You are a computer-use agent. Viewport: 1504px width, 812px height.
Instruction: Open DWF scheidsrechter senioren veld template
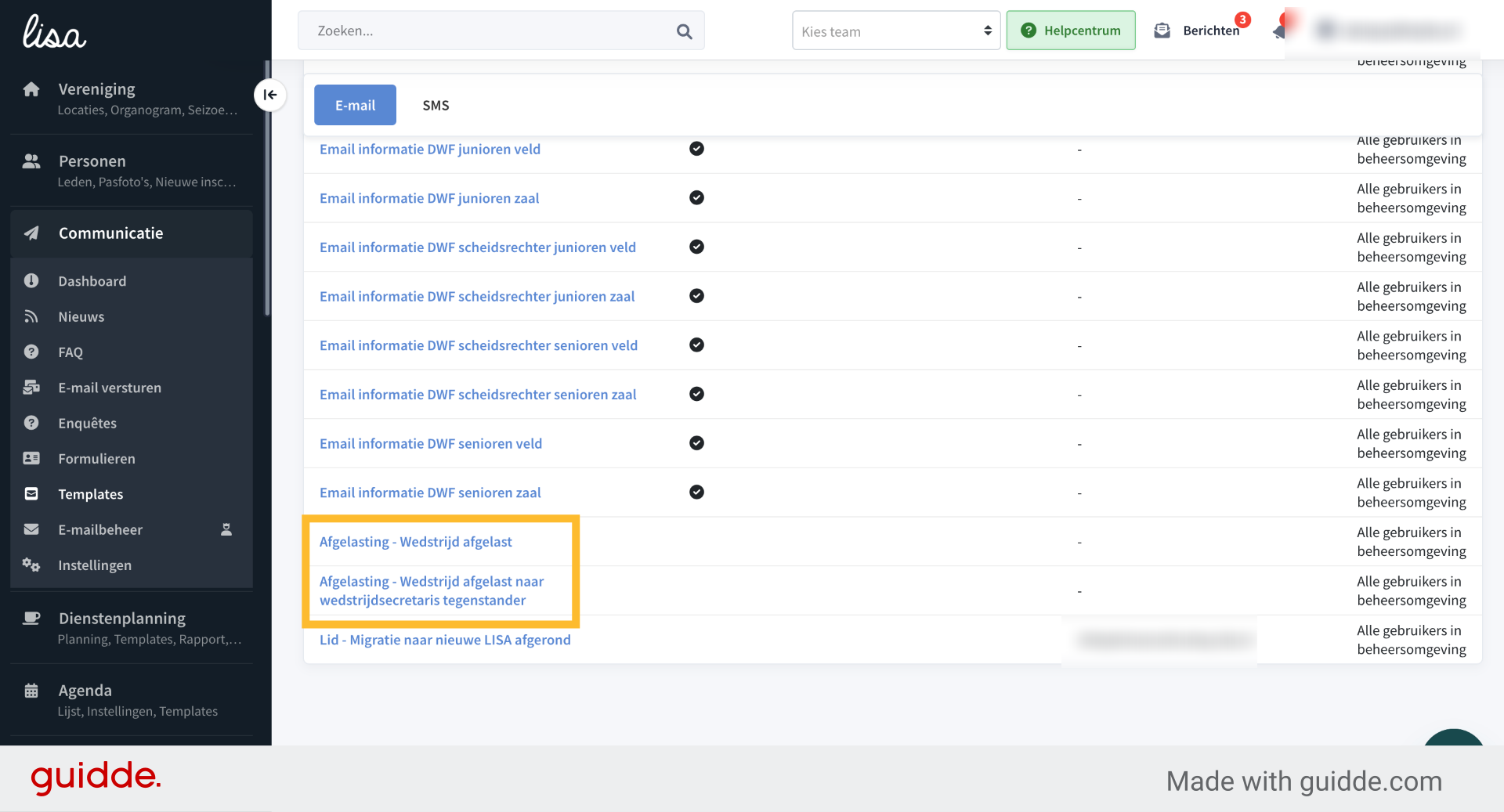(x=479, y=345)
